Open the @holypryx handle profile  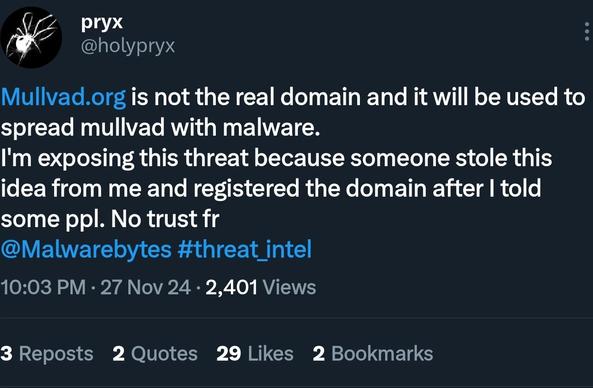[x=128, y=47]
